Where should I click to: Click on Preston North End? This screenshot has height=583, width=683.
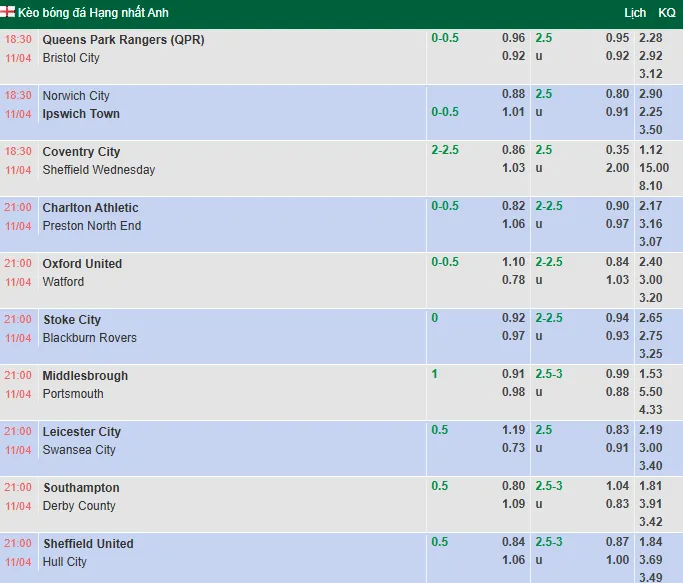(92, 226)
